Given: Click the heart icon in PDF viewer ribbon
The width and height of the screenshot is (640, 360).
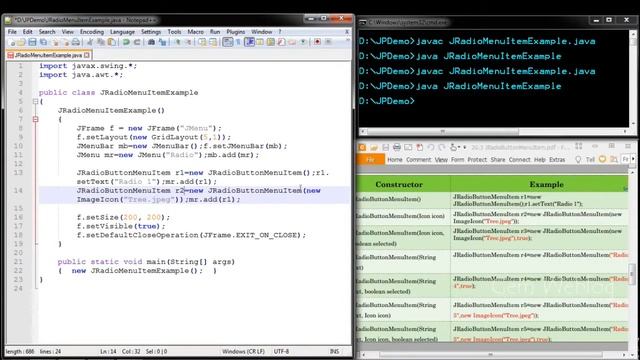Looking at the screenshot, I should [602, 159].
